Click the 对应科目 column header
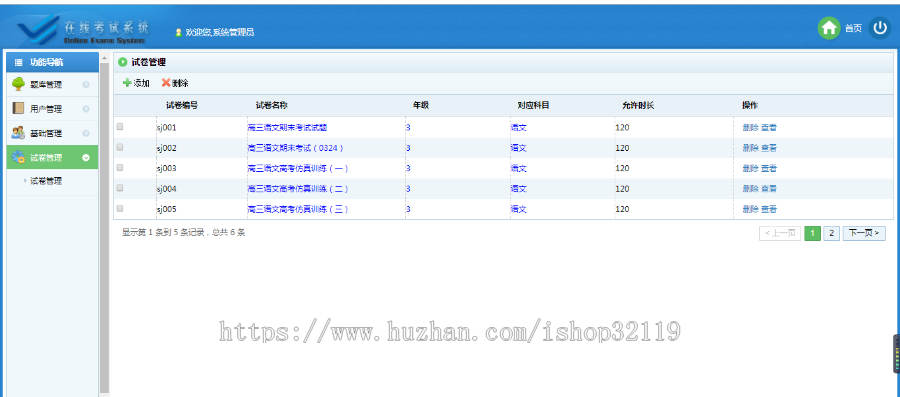Image resolution: width=900 pixels, height=397 pixels. click(533, 106)
